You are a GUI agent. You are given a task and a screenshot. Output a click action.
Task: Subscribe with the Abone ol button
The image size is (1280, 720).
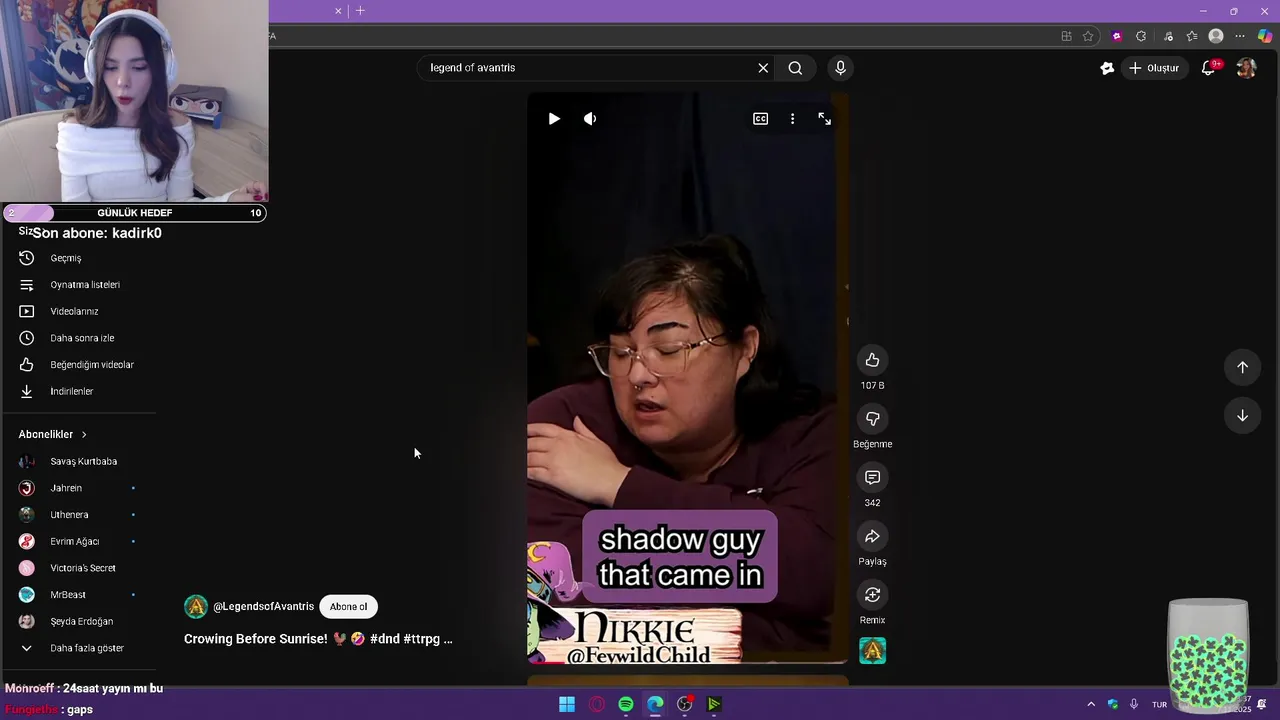click(x=348, y=607)
